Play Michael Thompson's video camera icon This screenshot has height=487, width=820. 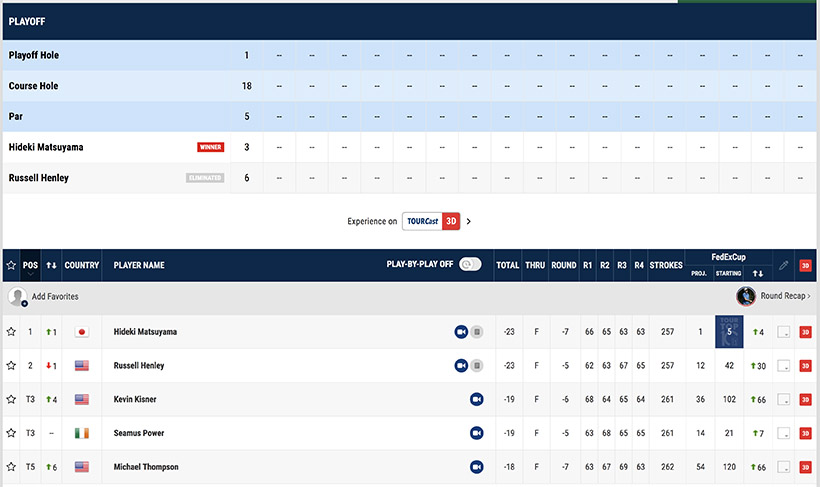(477, 467)
